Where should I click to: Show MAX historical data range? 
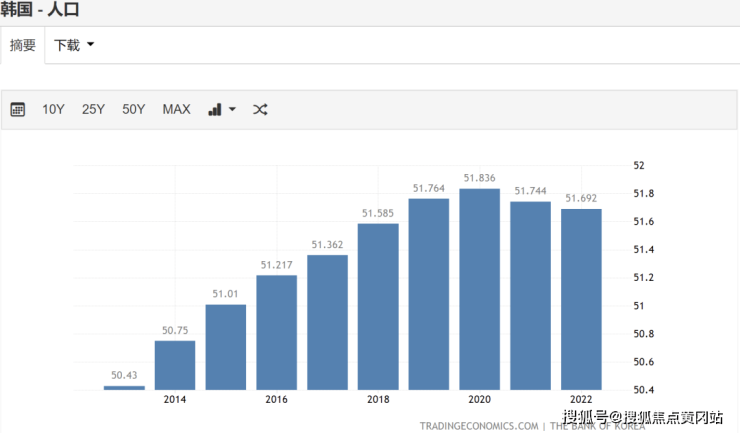(x=176, y=109)
